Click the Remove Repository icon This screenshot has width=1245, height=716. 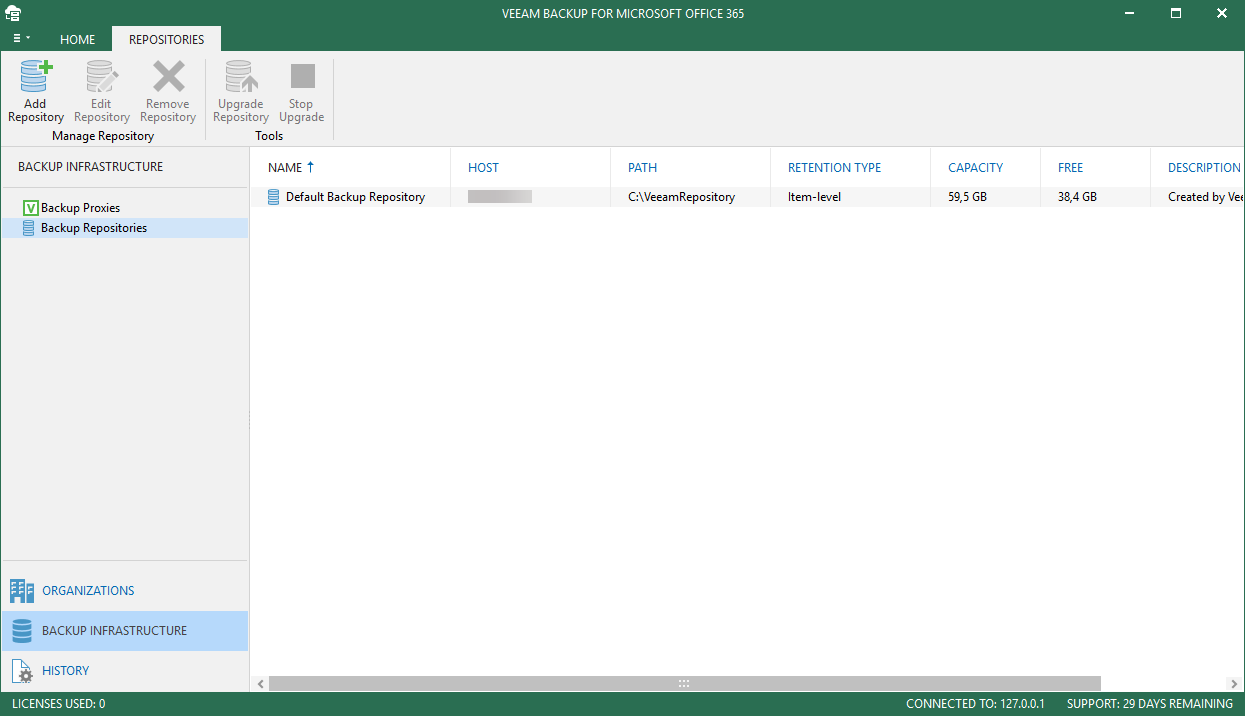click(x=168, y=77)
